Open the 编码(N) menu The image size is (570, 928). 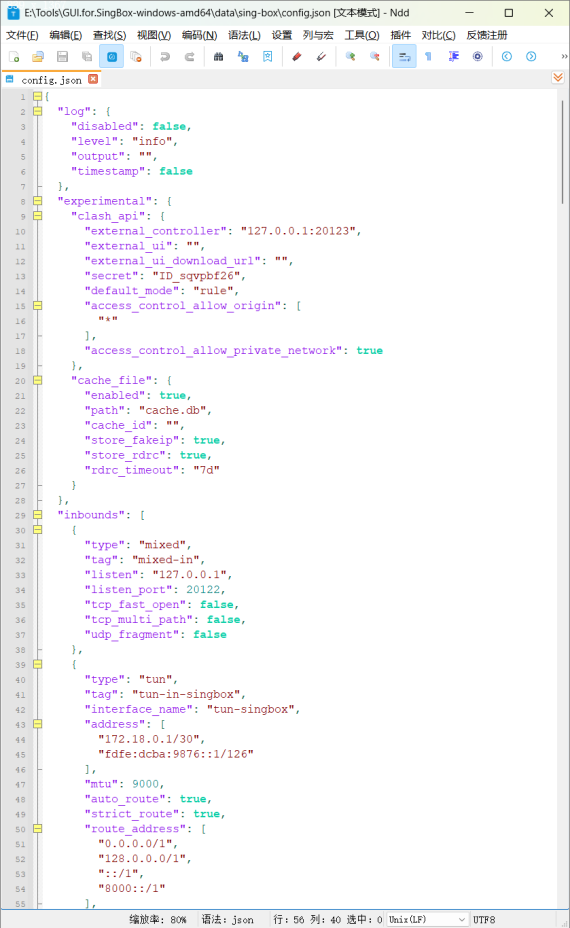point(199,36)
